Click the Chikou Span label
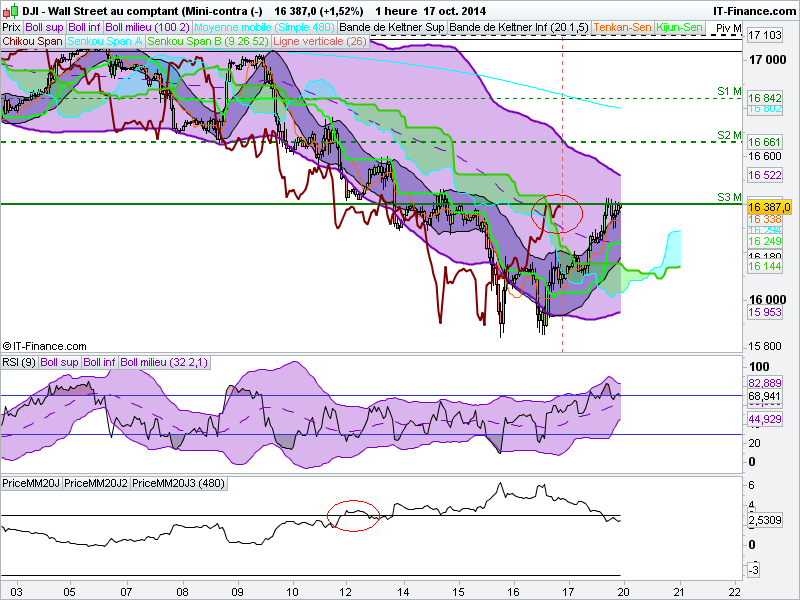800x600 pixels. (x=33, y=41)
